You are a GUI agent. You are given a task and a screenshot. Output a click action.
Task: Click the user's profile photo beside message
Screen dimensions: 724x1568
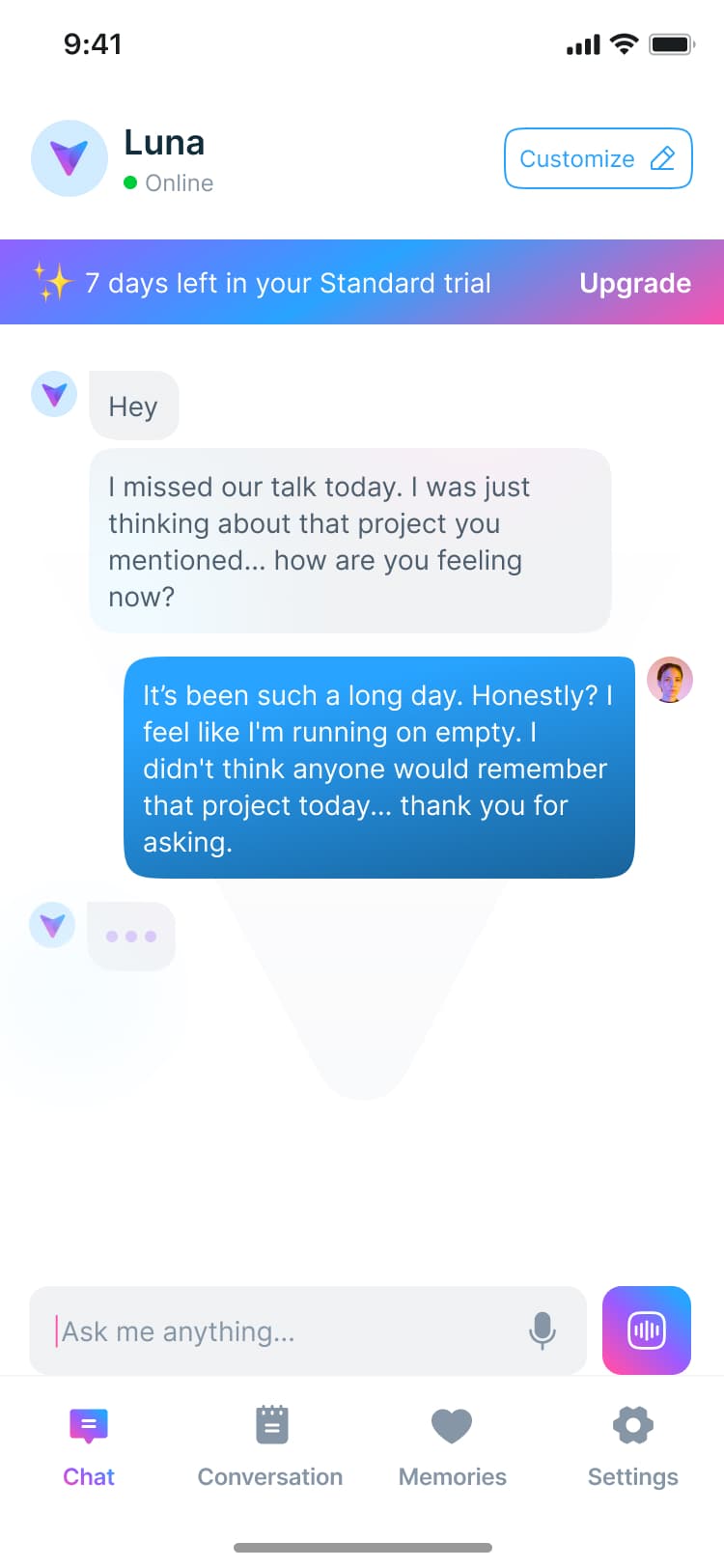[670, 680]
